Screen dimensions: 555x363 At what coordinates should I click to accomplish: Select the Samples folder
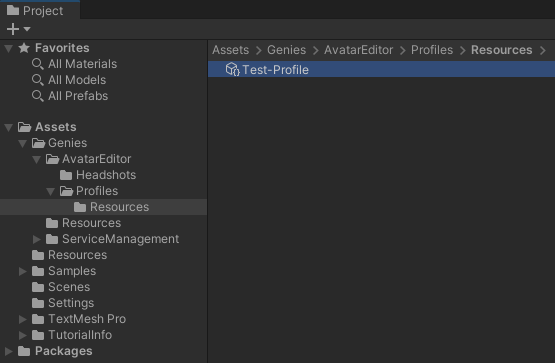pyautogui.click(x=72, y=271)
